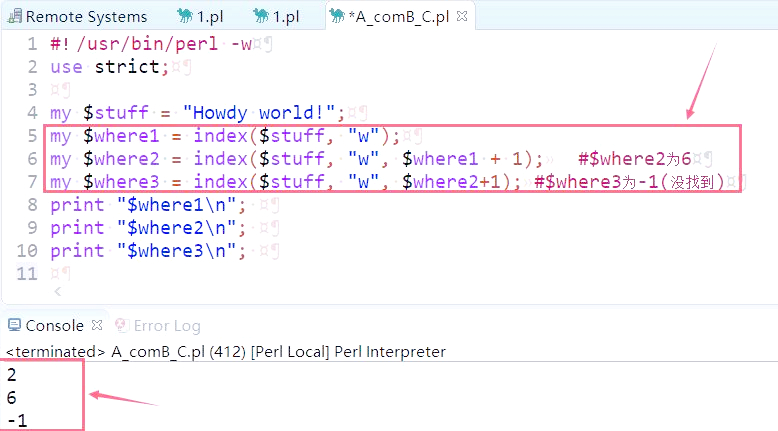The width and height of the screenshot is (778, 431).
Task: Click the 'use strict;' statement
Action: tap(110, 67)
